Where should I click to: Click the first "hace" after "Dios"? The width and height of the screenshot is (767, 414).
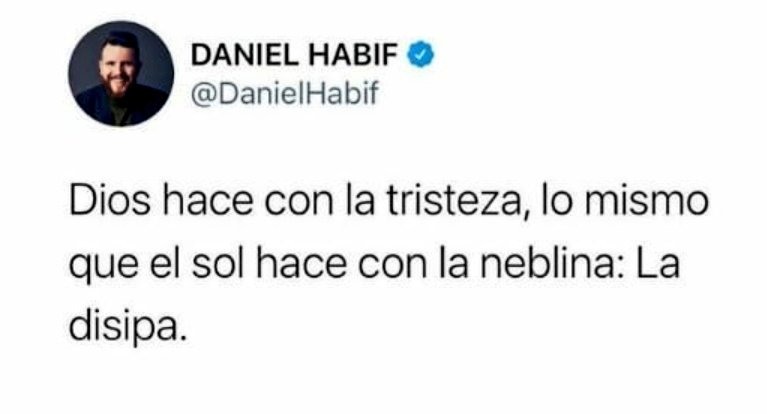pyautogui.click(x=208, y=201)
